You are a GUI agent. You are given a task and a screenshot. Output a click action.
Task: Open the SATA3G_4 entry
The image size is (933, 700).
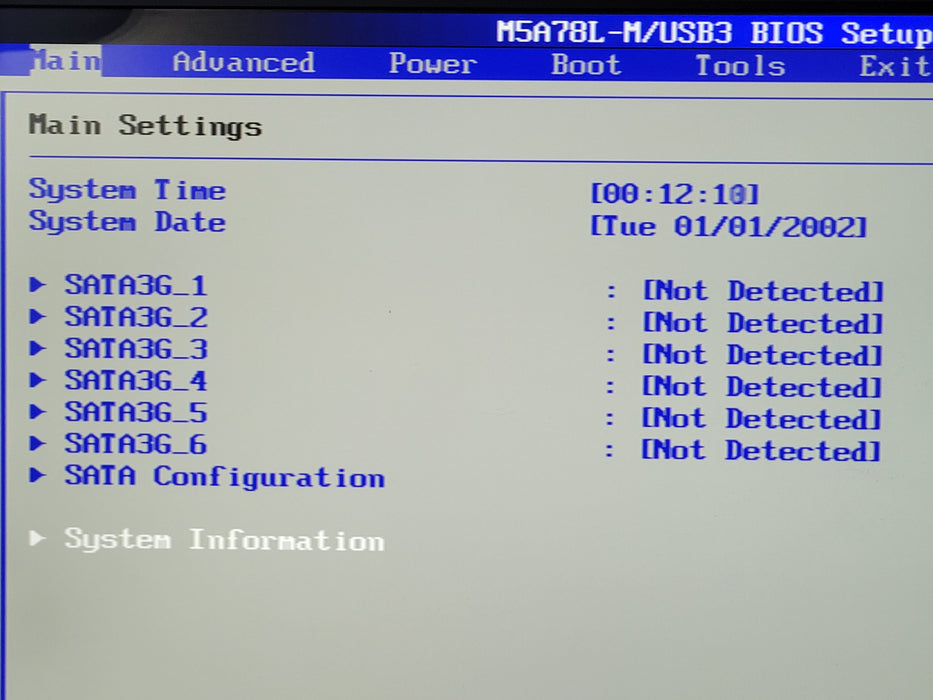[x=136, y=381]
